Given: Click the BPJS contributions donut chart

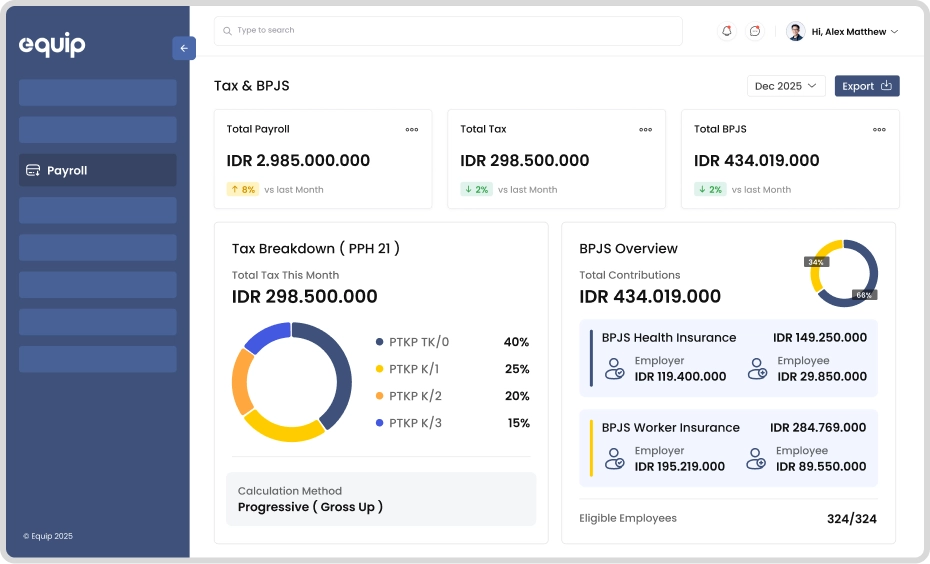Looking at the screenshot, I should tap(844, 273).
